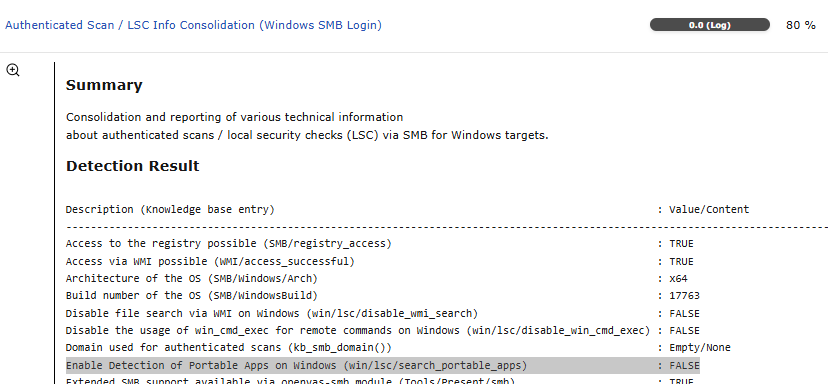Click the Disable file search via WMI entry
The image size is (828, 384).
(x=271, y=313)
